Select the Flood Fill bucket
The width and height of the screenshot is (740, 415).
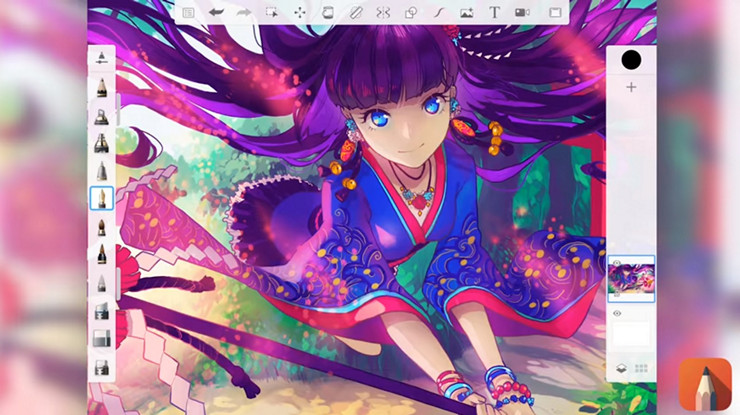click(x=328, y=12)
